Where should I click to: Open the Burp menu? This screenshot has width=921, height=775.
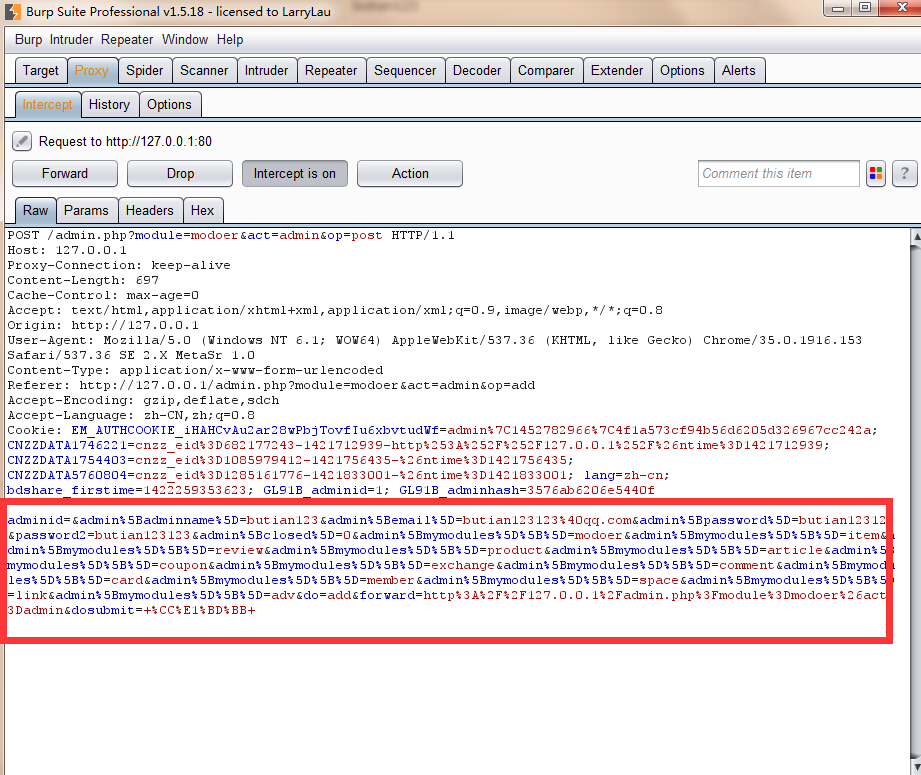click(28, 39)
